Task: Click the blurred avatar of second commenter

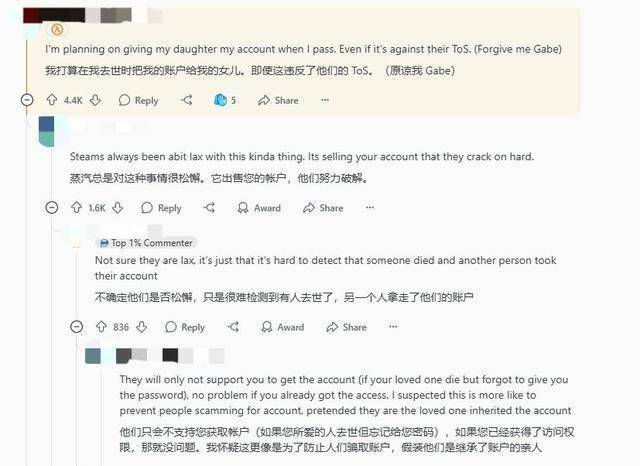Action: pos(47,131)
